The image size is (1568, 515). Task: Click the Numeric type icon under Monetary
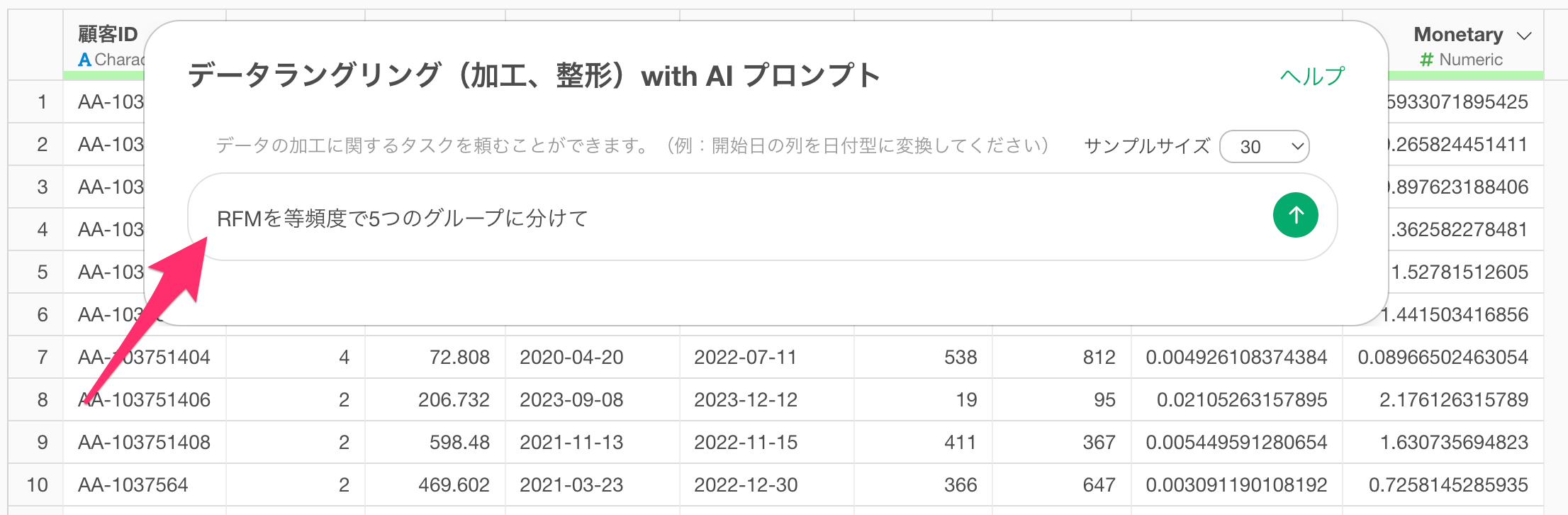1426,60
